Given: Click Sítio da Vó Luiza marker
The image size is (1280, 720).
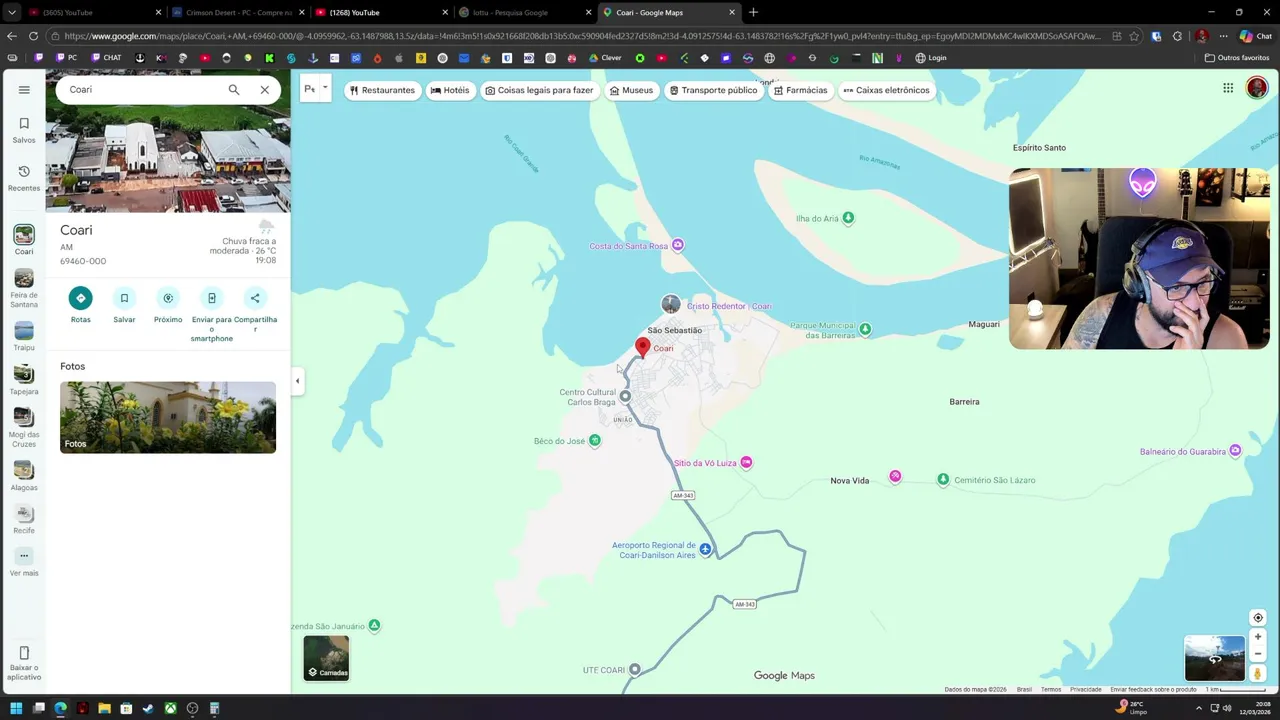Looking at the screenshot, I should click(746, 462).
